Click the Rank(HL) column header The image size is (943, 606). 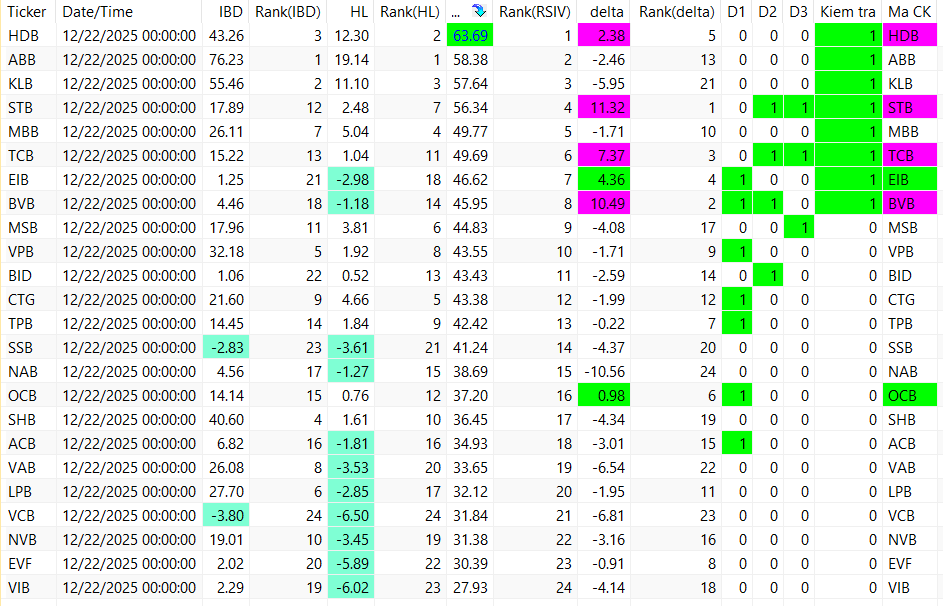coord(410,11)
